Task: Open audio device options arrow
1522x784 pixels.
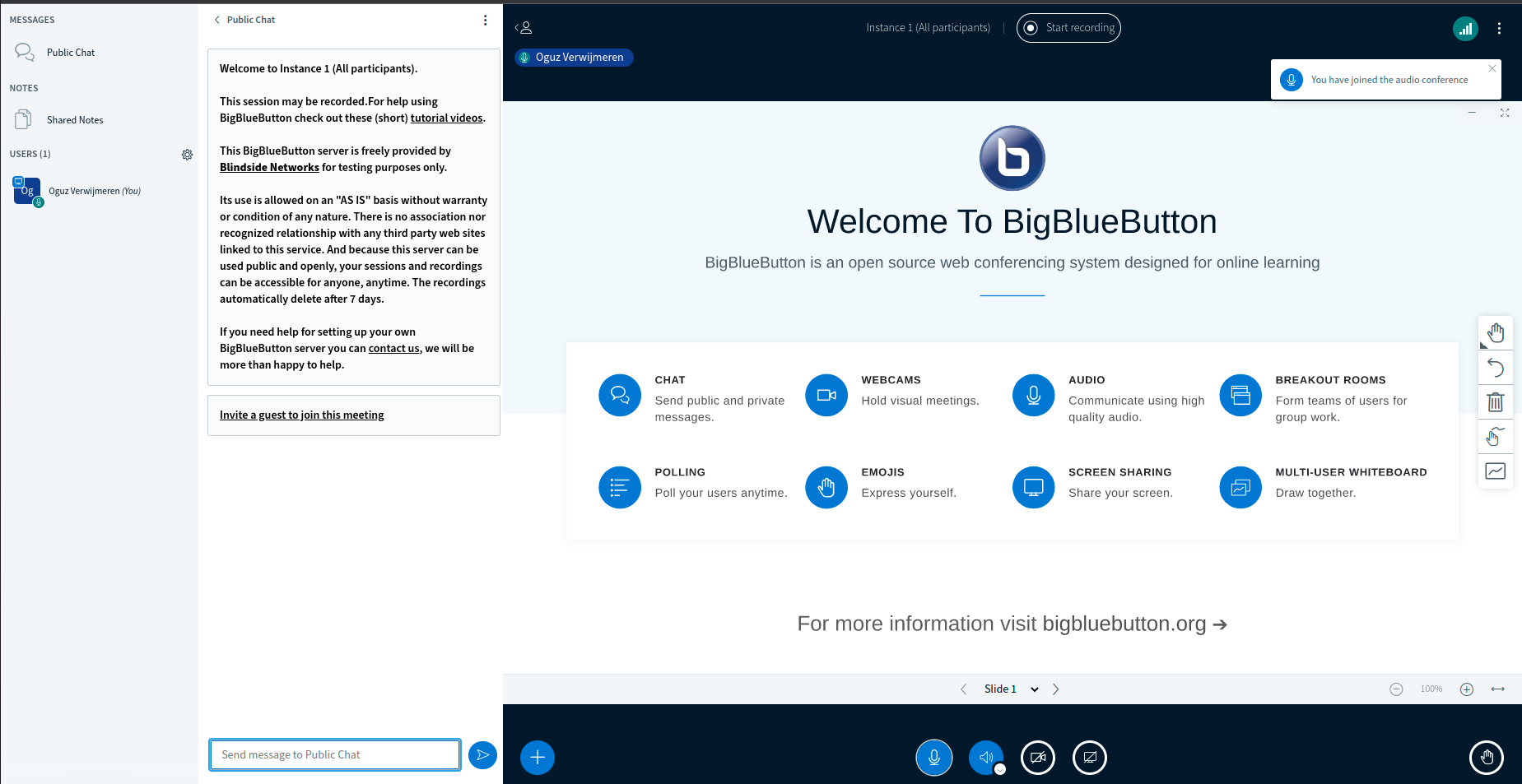Action: [x=1000, y=770]
